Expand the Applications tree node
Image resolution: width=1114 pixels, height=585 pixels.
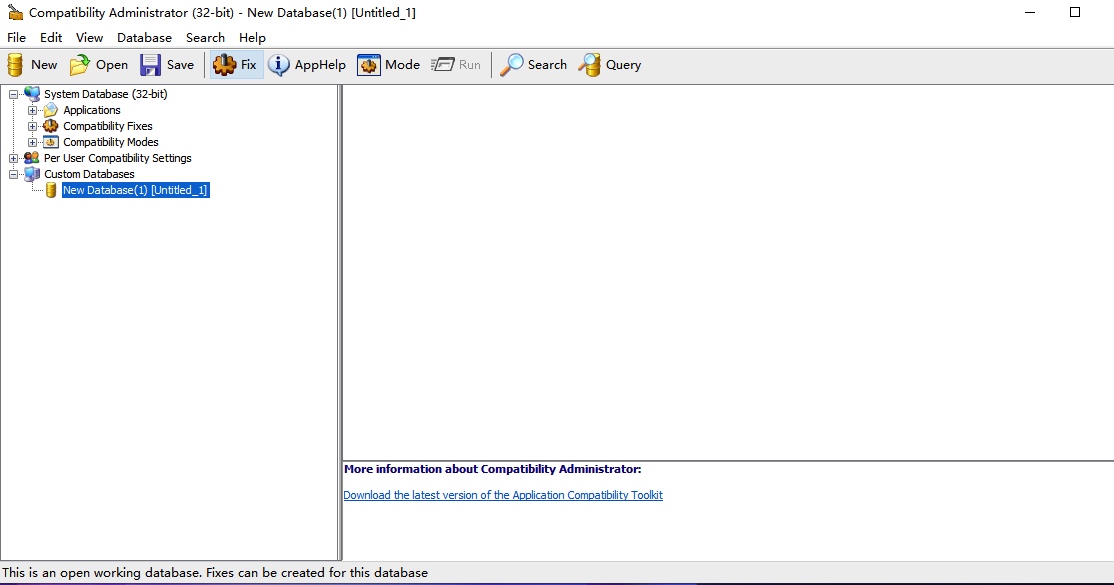click(x=32, y=110)
